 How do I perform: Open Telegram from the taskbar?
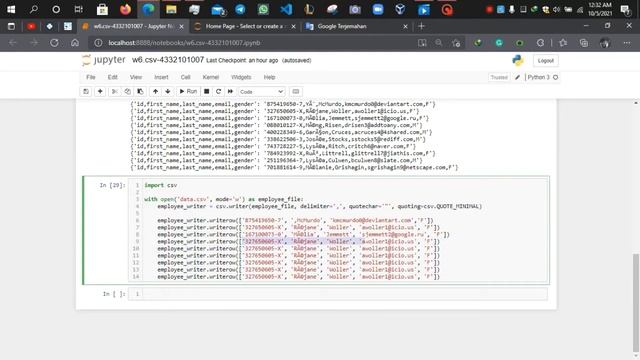[x=240, y=9]
